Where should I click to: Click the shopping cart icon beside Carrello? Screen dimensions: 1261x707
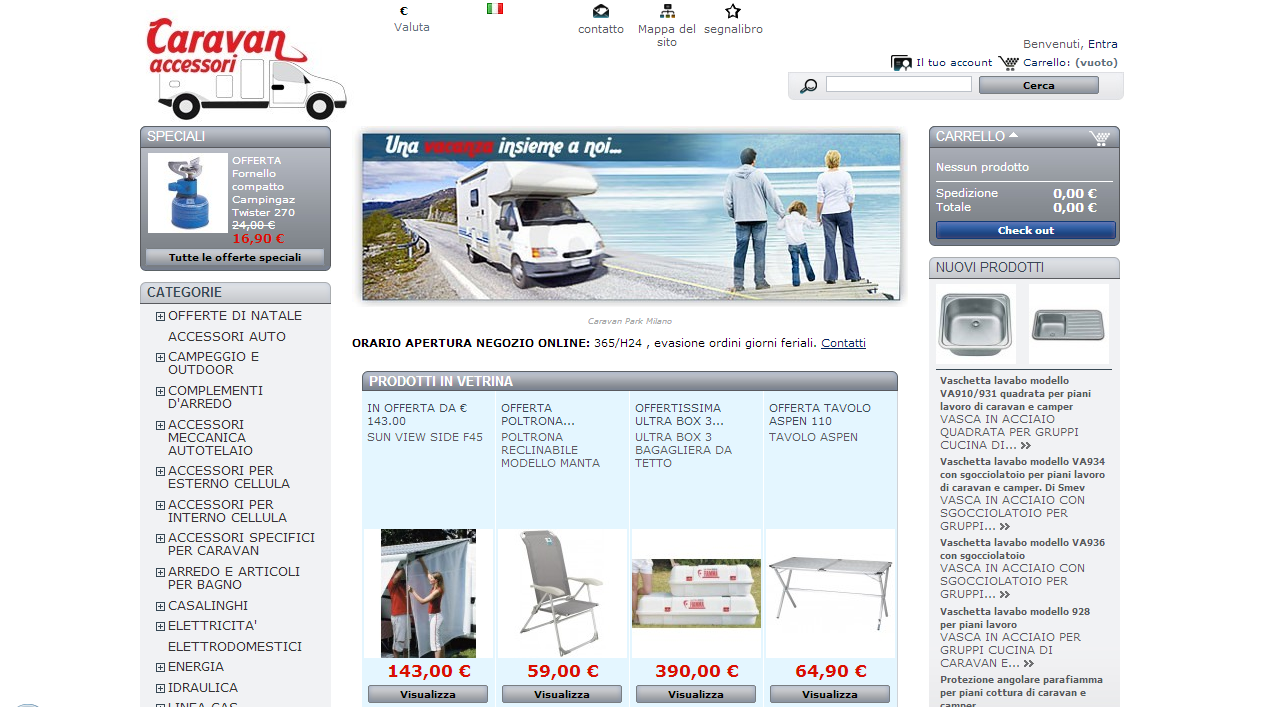(x=1008, y=63)
